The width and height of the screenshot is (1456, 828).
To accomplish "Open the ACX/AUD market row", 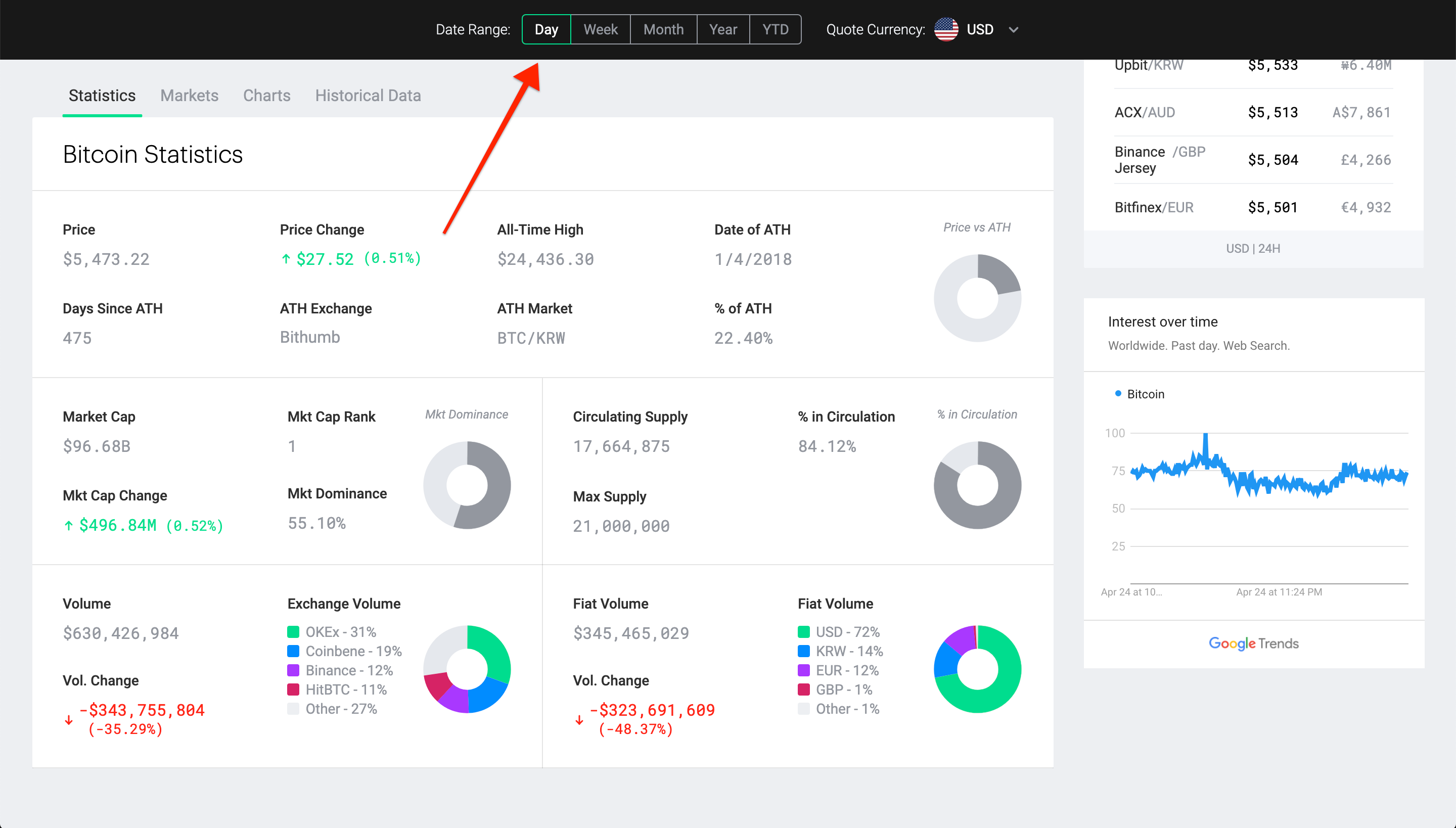I will pyautogui.click(x=1253, y=112).
